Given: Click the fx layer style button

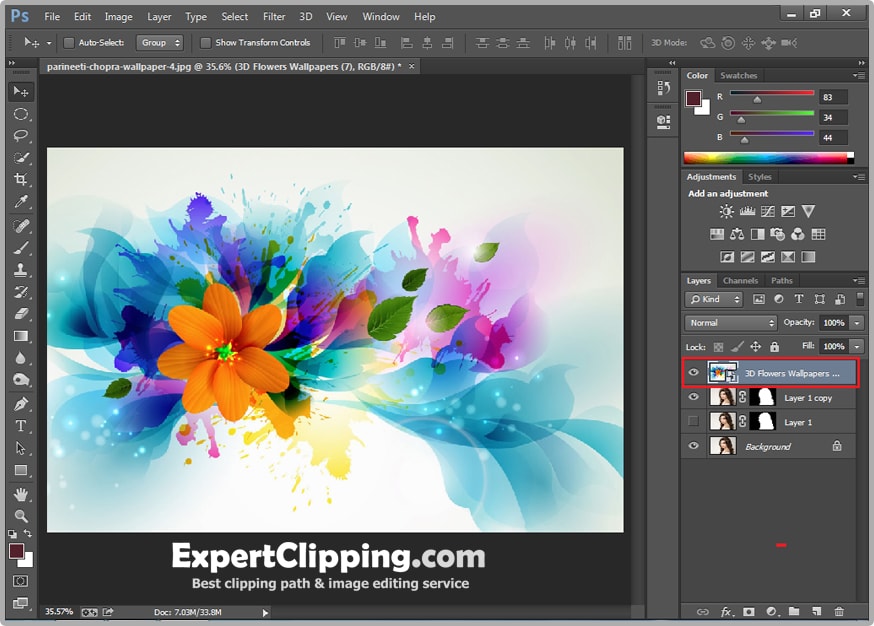Looking at the screenshot, I should (726, 611).
